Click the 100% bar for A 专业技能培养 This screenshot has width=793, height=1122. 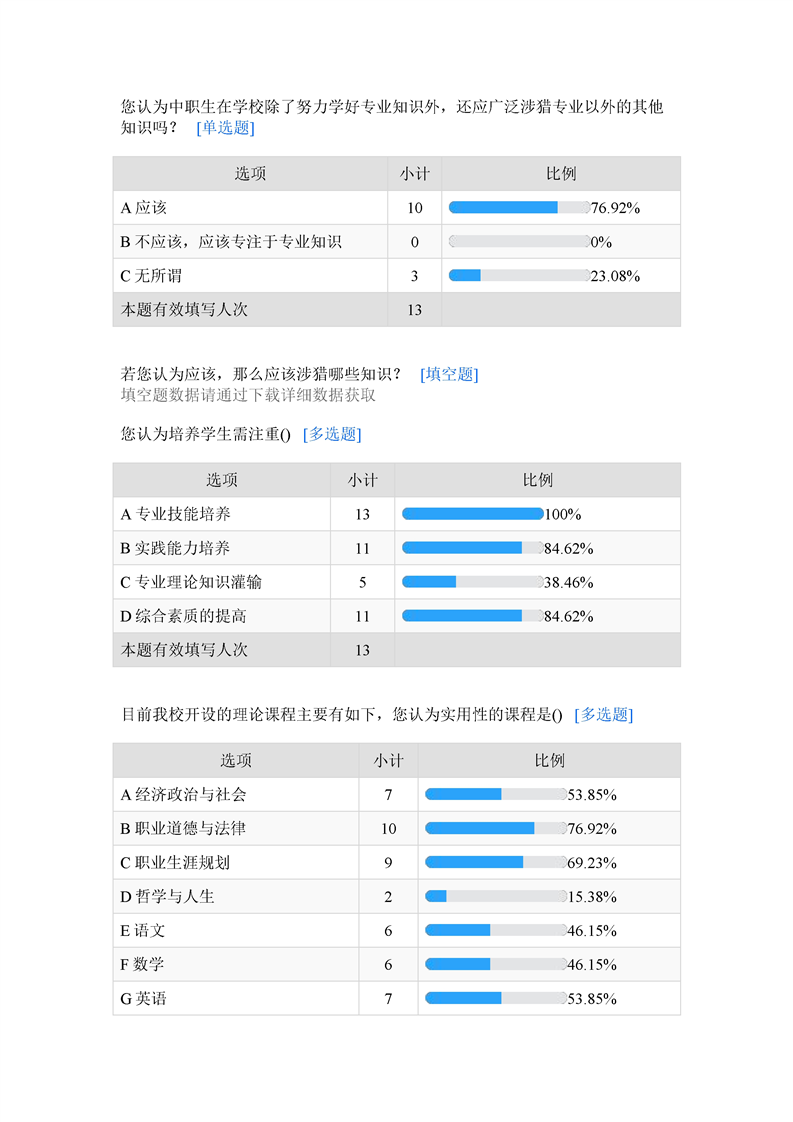click(x=472, y=514)
